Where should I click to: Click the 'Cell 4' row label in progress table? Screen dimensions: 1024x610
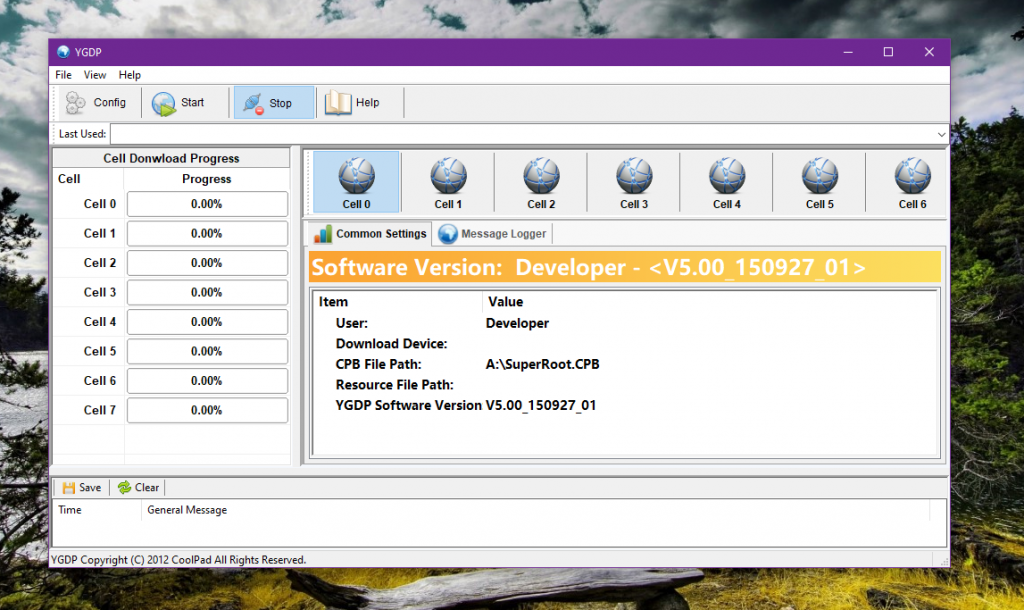(x=99, y=321)
